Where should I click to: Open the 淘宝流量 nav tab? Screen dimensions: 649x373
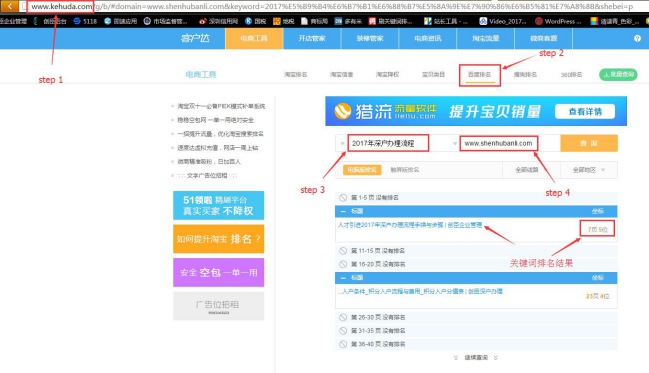click(486, 39)
